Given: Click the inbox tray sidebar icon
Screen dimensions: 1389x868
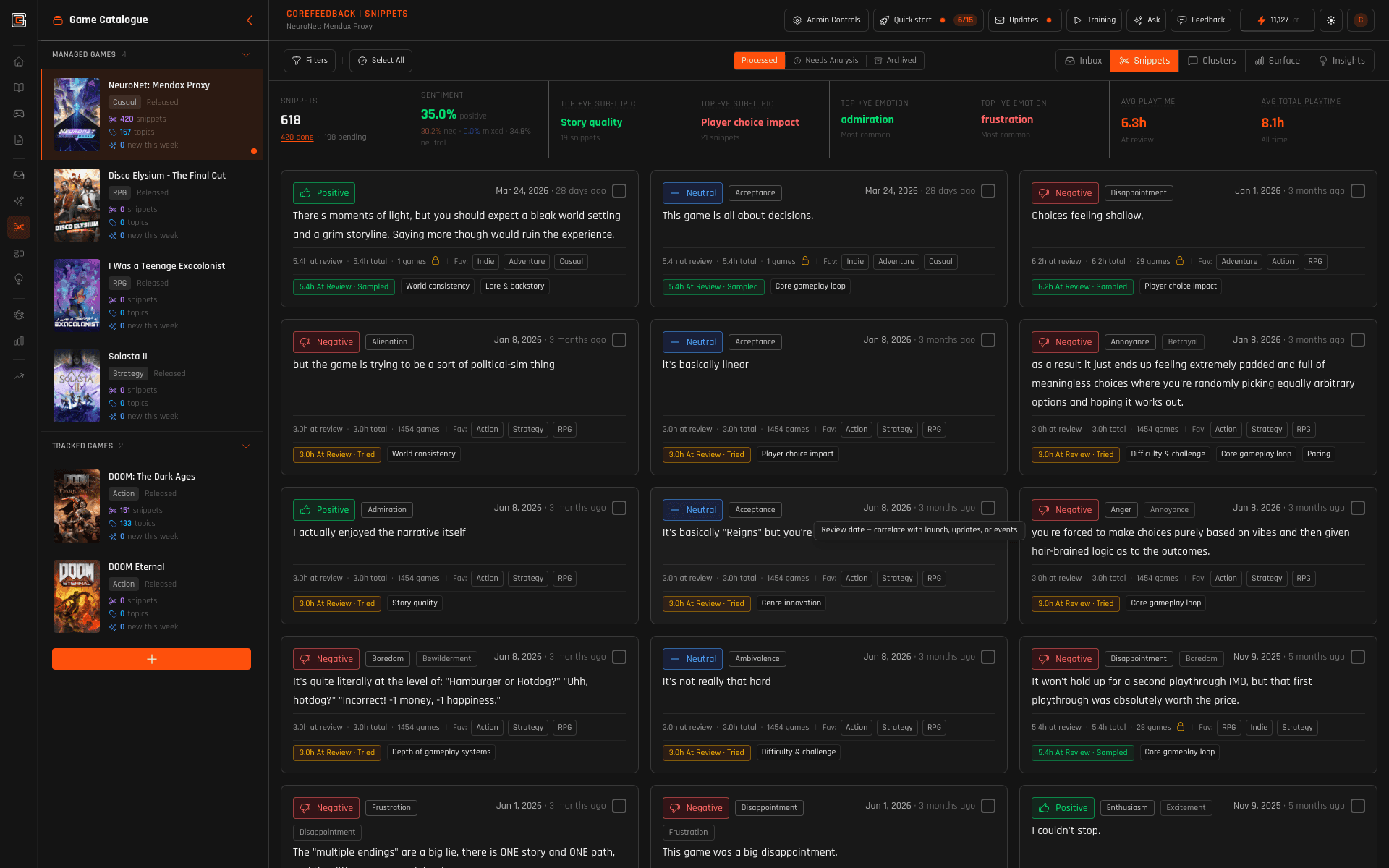Looking at the screenshot, I should click(19, 175).
